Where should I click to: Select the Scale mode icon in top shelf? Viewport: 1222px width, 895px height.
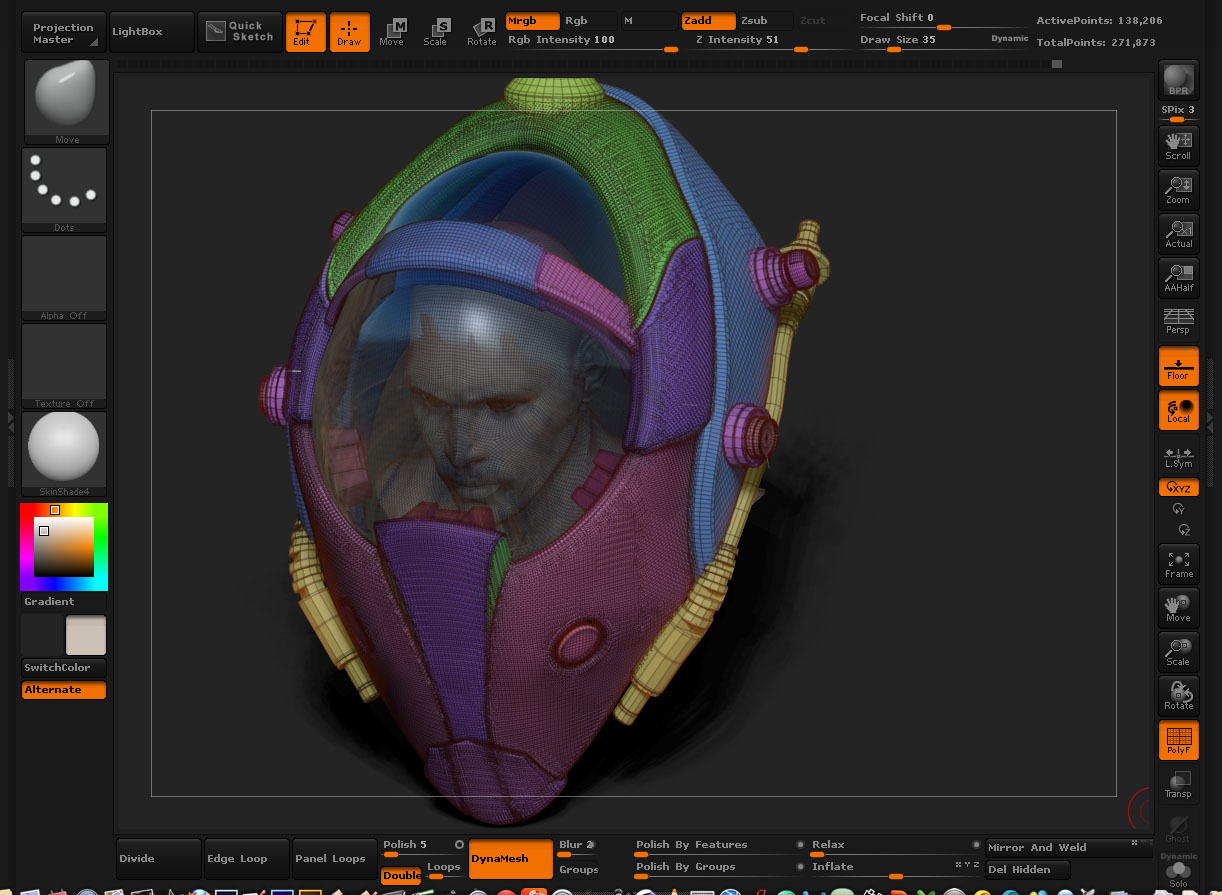[435, 32]
